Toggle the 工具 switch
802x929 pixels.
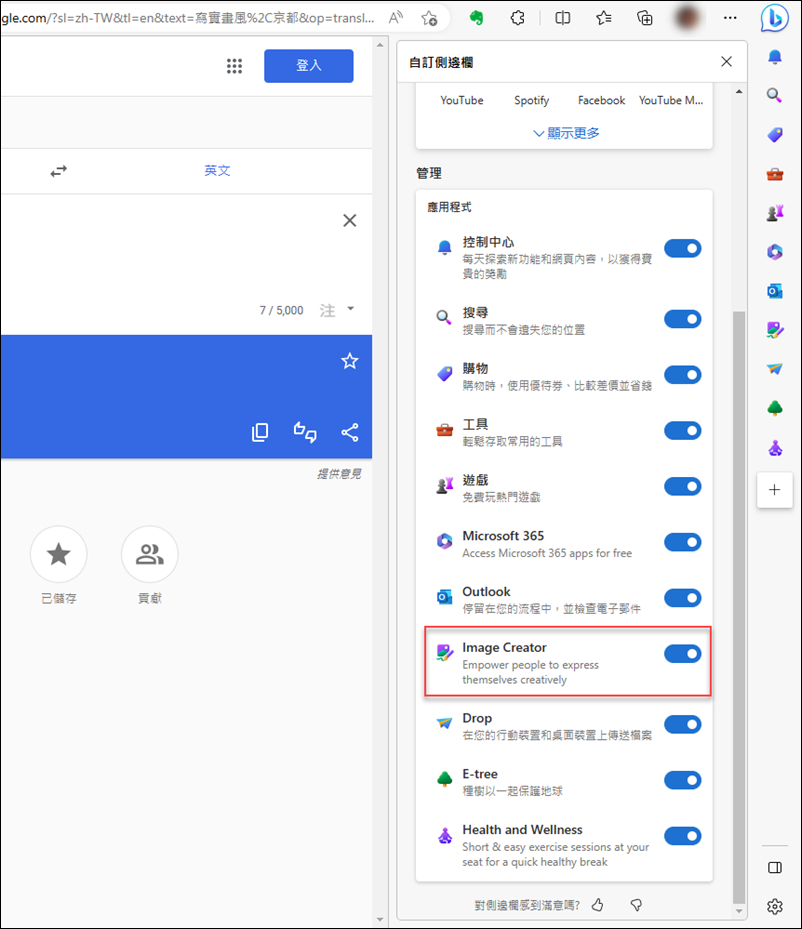[x=682, y=430]
